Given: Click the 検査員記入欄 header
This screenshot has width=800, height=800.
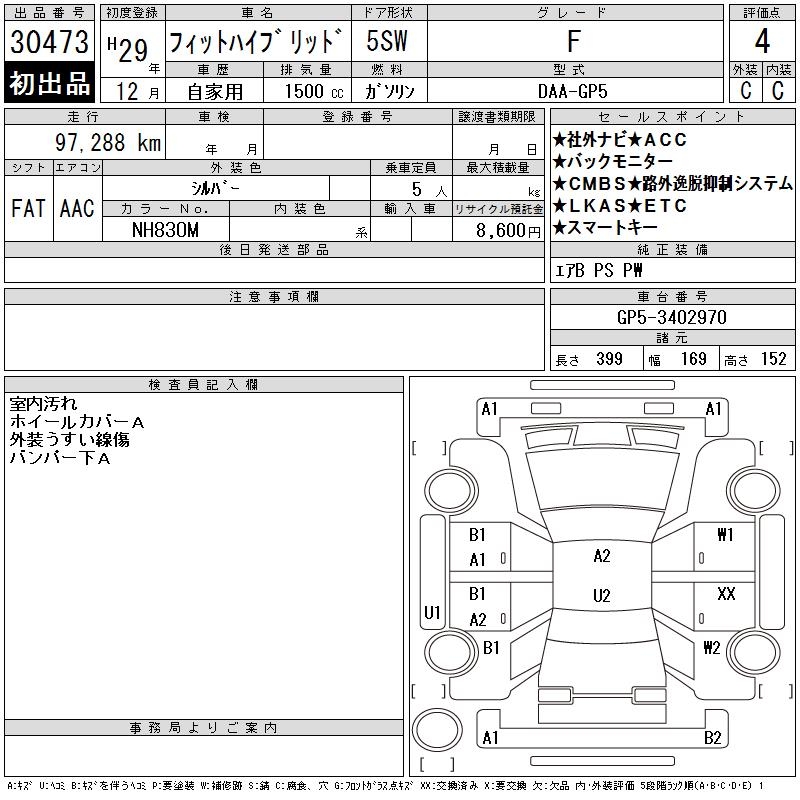Looking at the screenshot, I should tap(203, 385).
